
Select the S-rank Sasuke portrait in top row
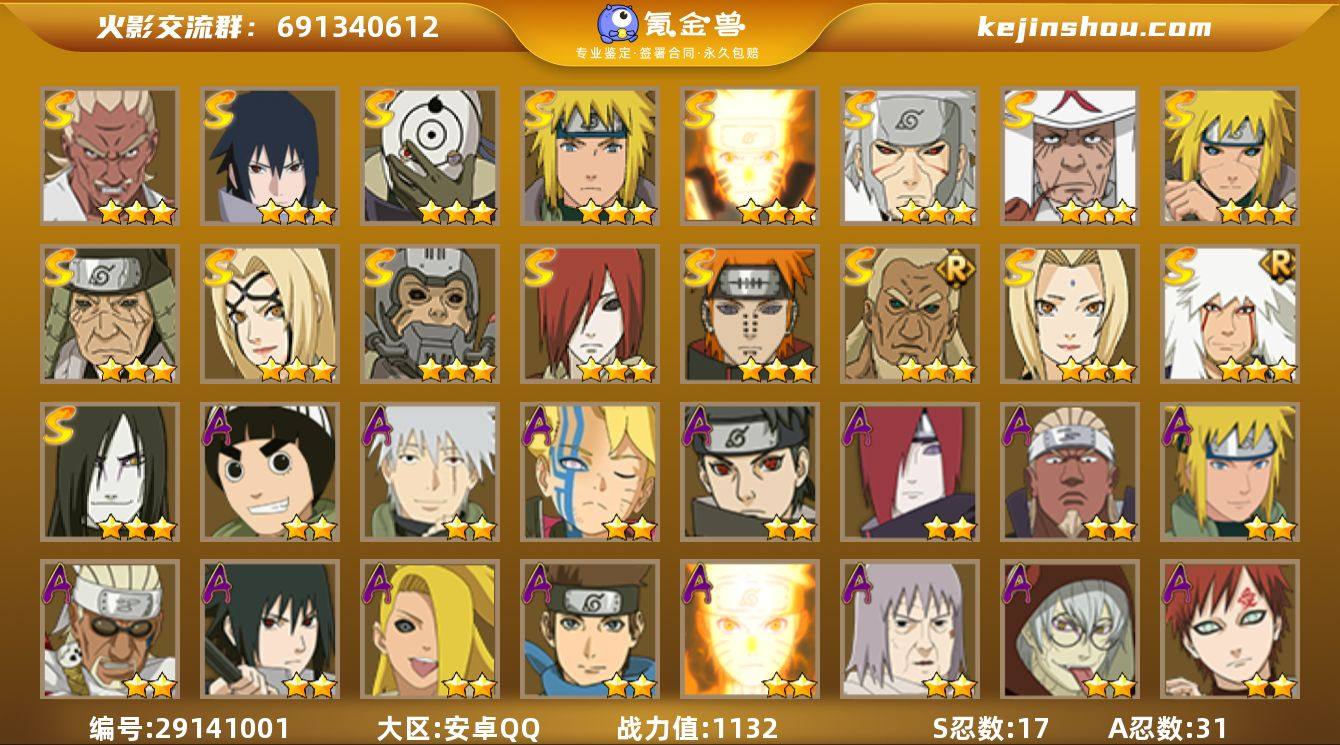(269, 156)
